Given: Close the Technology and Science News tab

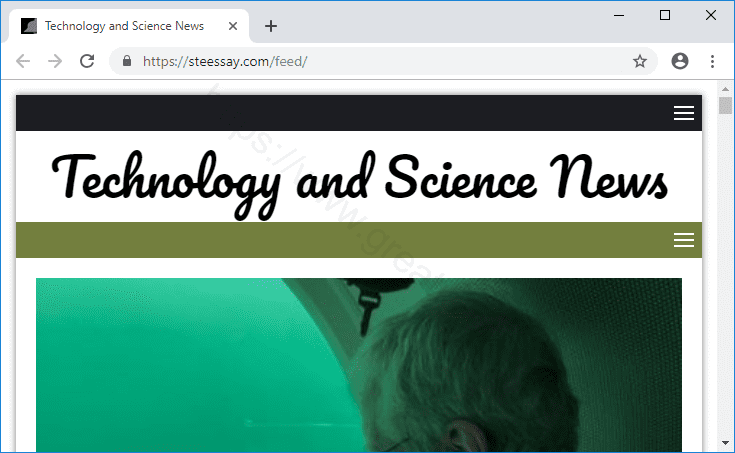Looking at the screenshot, I should pyautogui.click(x=232, y=26).
